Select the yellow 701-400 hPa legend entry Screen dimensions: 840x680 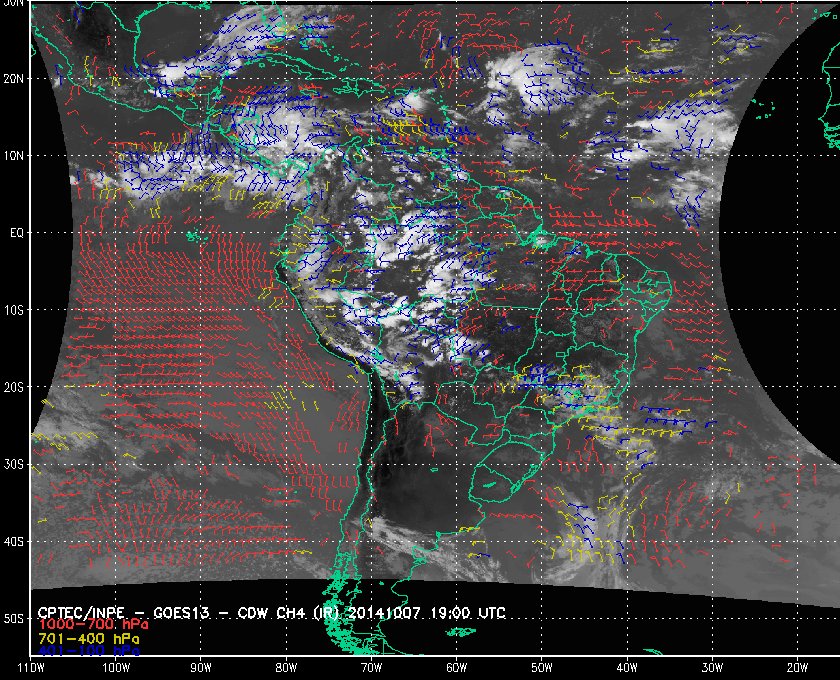[89, 638]
